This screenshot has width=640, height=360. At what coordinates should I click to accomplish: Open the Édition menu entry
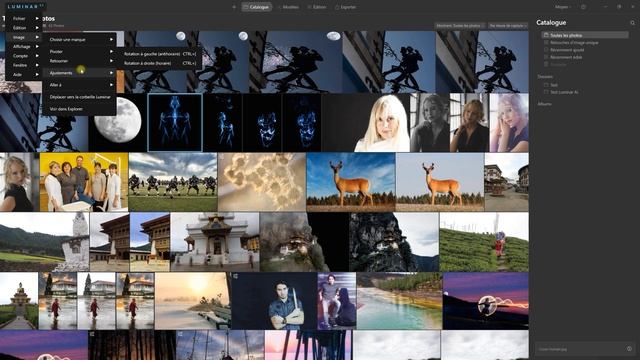tap(24, 28)
